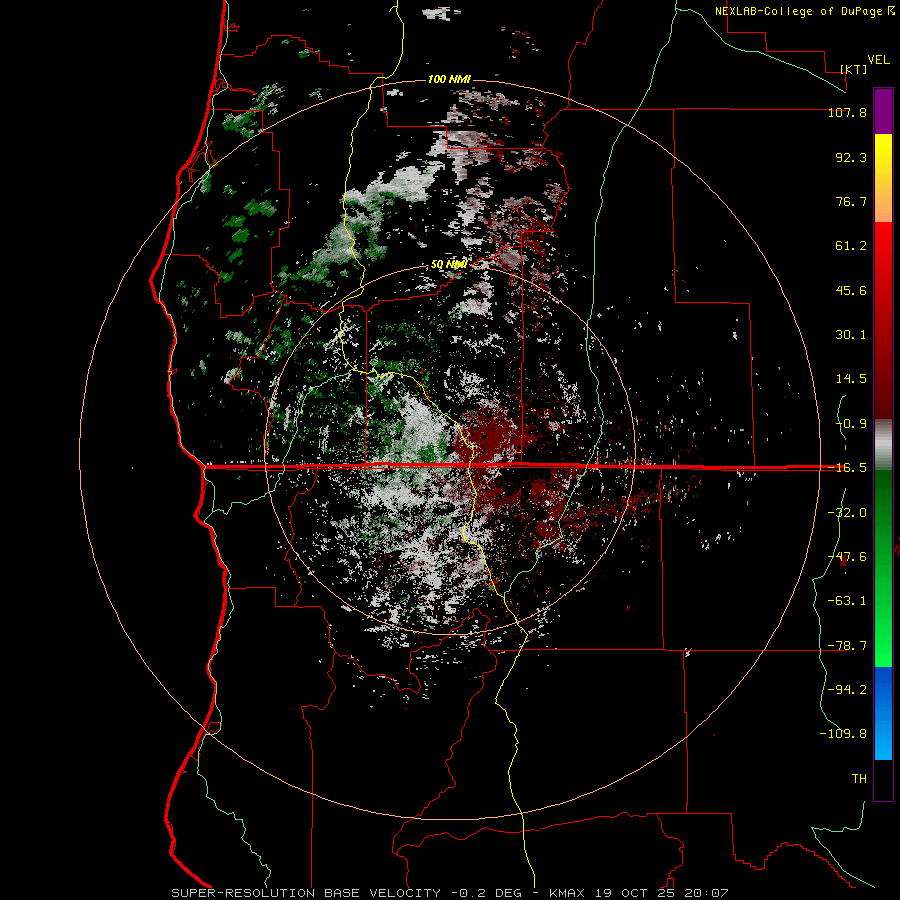
Task: Select the -32.0 scale value
Action: click(x=847, y=513)
